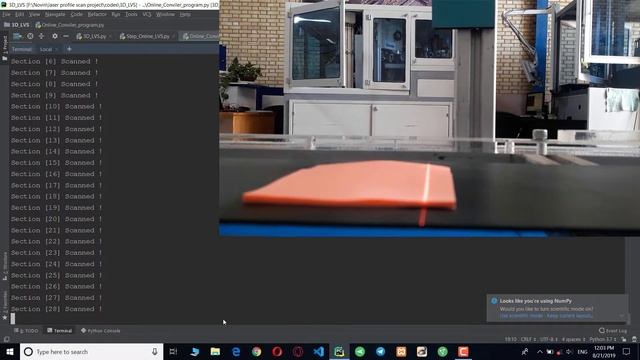This screenshot has height=360, width=640.
Task: Open the Edit menu
Action: pyautogui.click(x=20, y=14)
